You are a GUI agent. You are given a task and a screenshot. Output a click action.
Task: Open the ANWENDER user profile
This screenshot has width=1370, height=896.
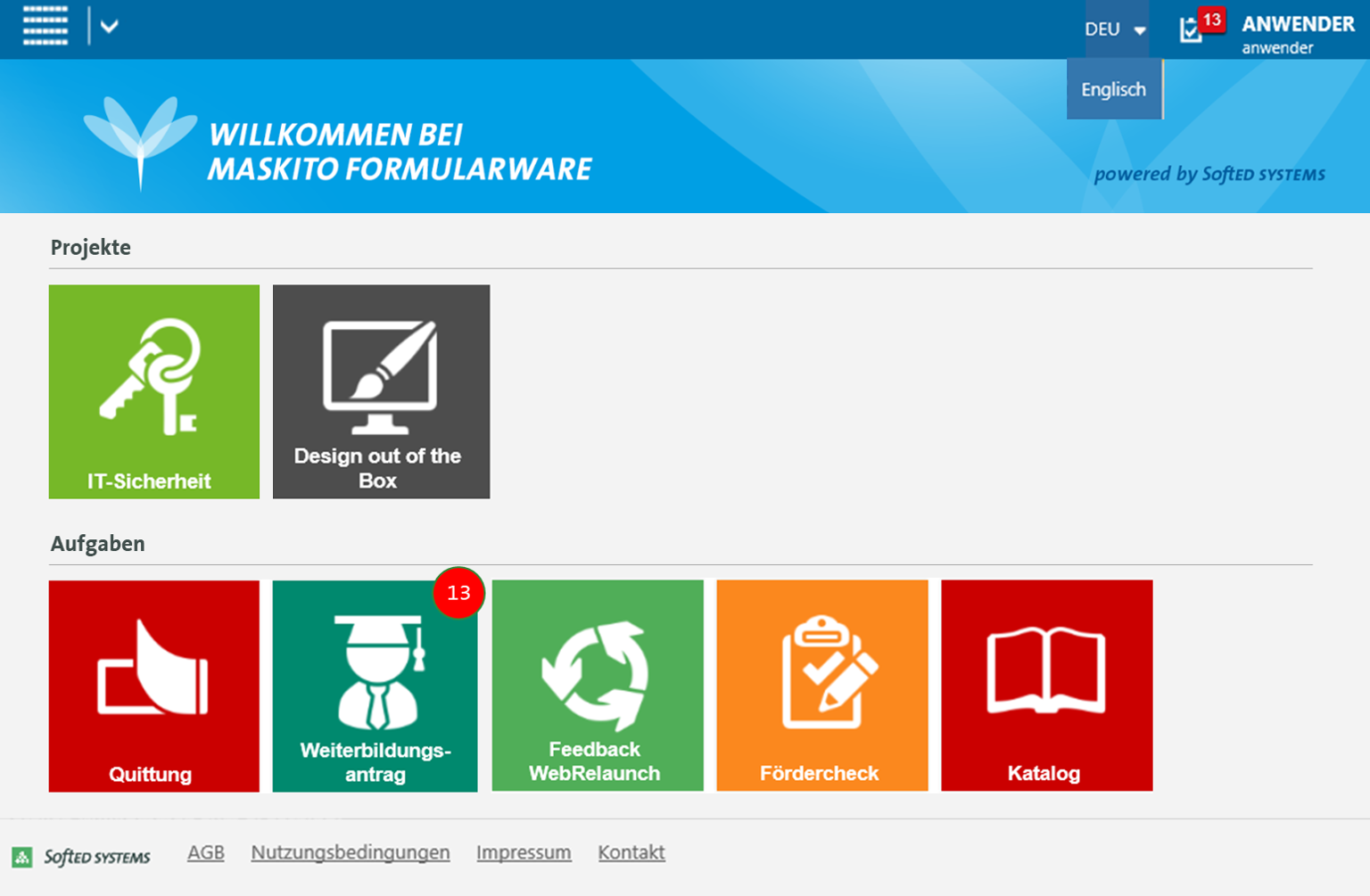(1298, 34)
